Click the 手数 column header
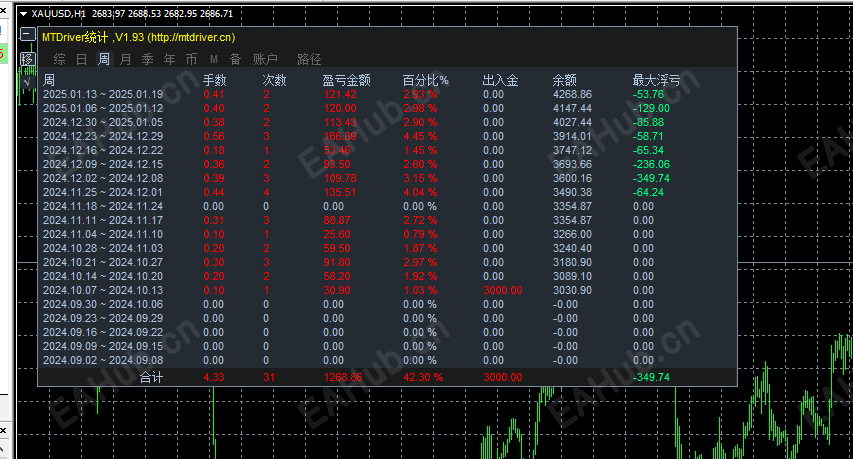Screen dimensions: 853x459 click(x=214, y=80)
